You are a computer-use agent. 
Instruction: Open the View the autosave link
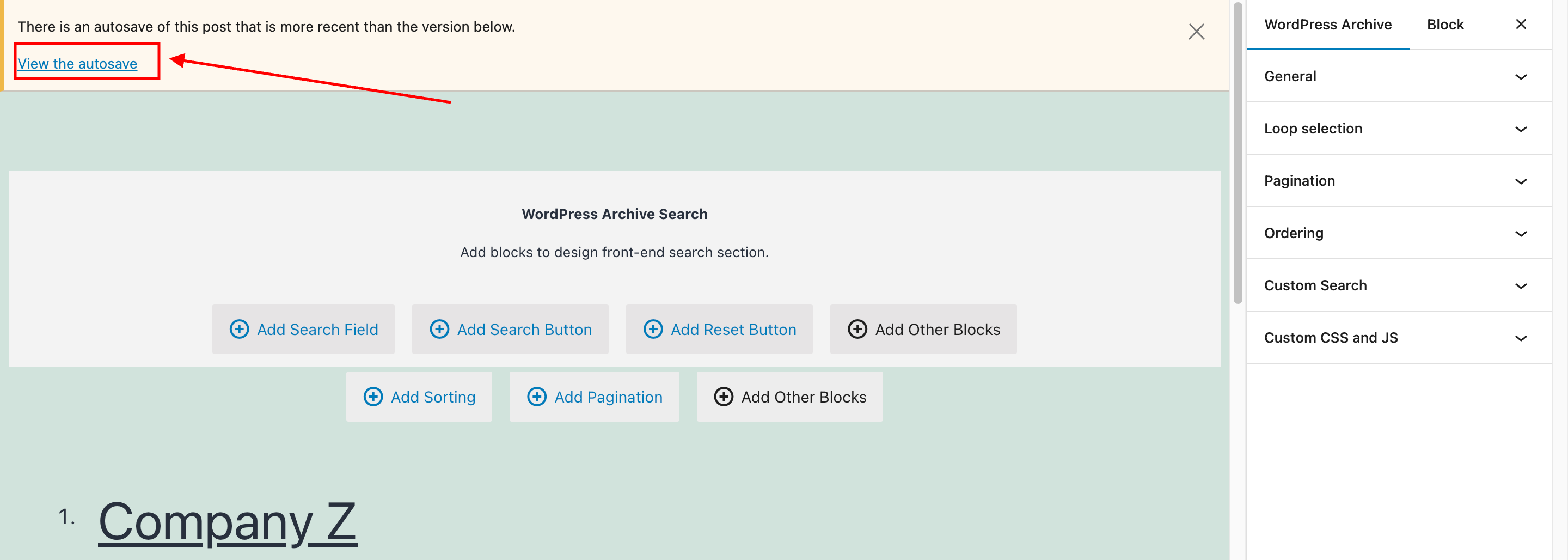(77, 63)
